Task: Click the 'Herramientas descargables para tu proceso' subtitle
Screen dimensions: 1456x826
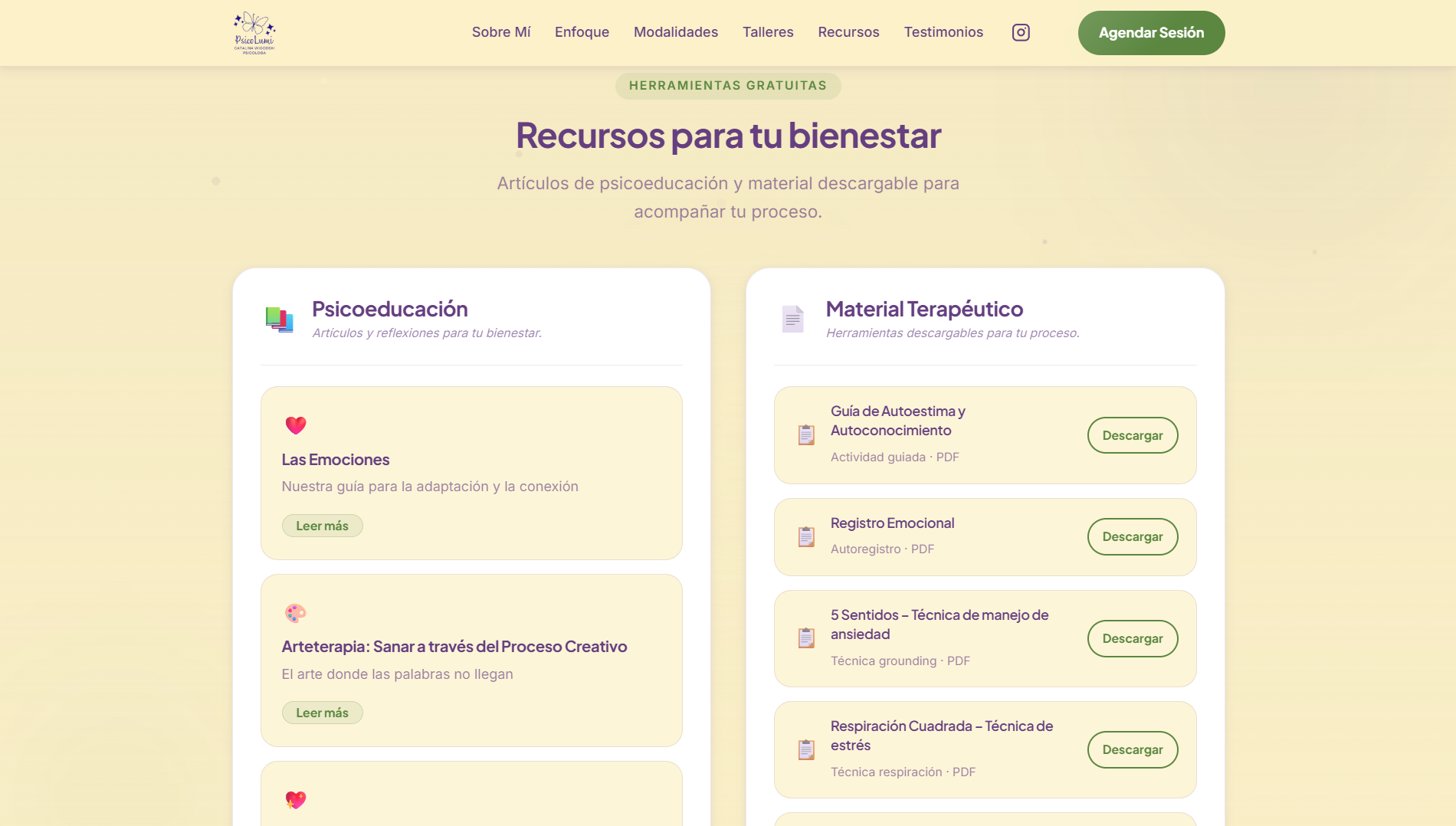Action: (x=953, y=333)
